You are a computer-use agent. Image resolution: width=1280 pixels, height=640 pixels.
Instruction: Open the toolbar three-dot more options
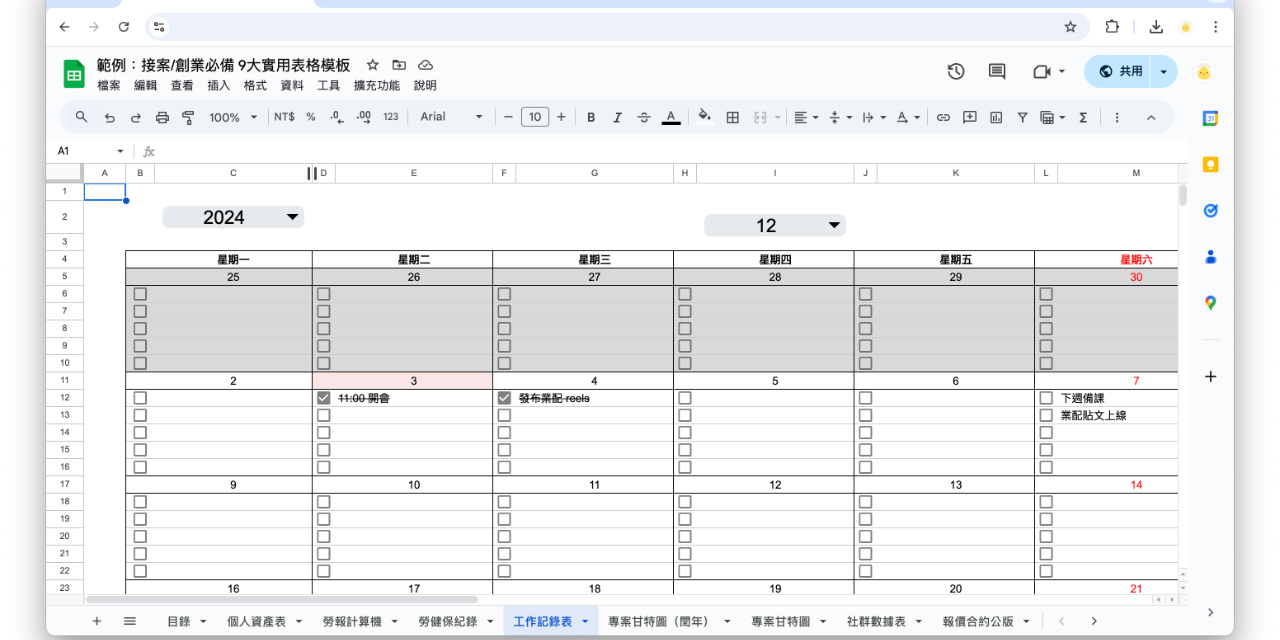coord(1117,117)
